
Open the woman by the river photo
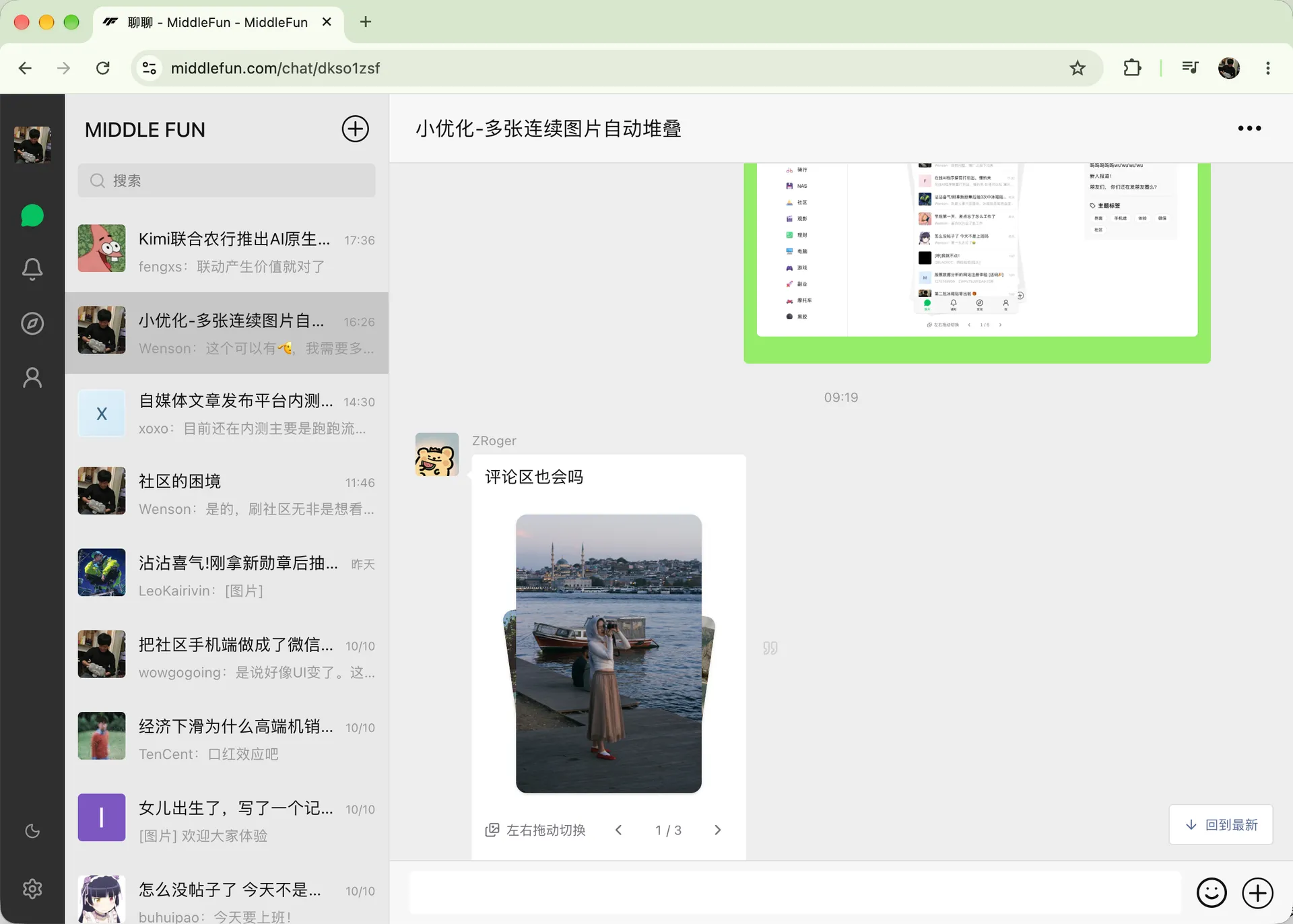click(609, 653)
